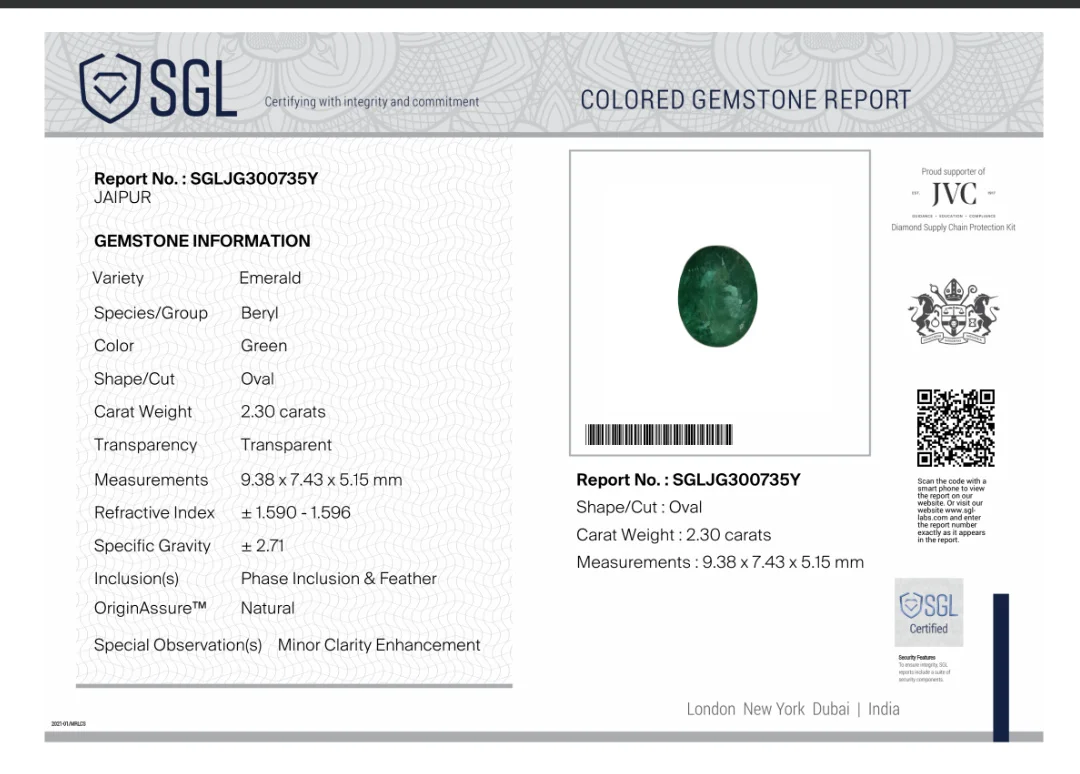Screen dimensions: 1080x774
Task: Click the left-column 'Shape/Cut' label
Action: pyautogui.click(x=134, y=379)
